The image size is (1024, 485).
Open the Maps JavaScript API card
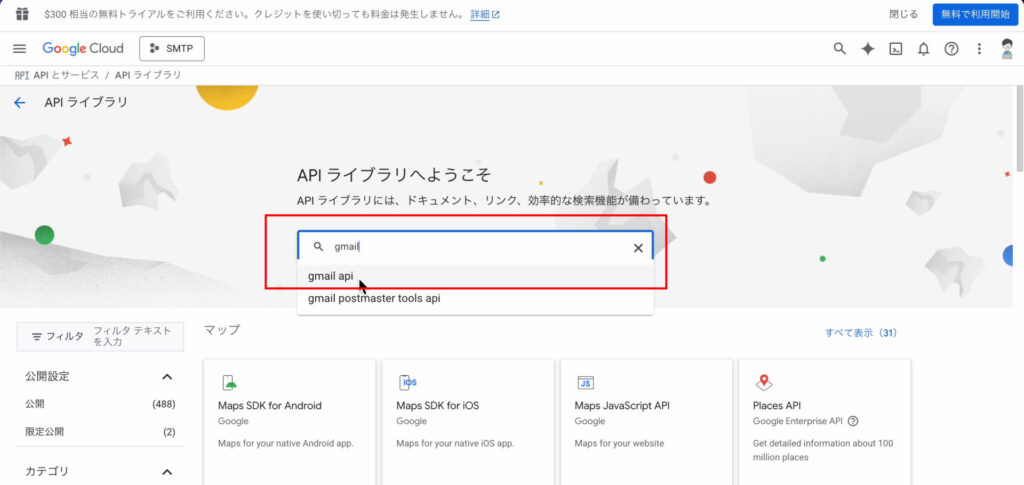(646, 422)
